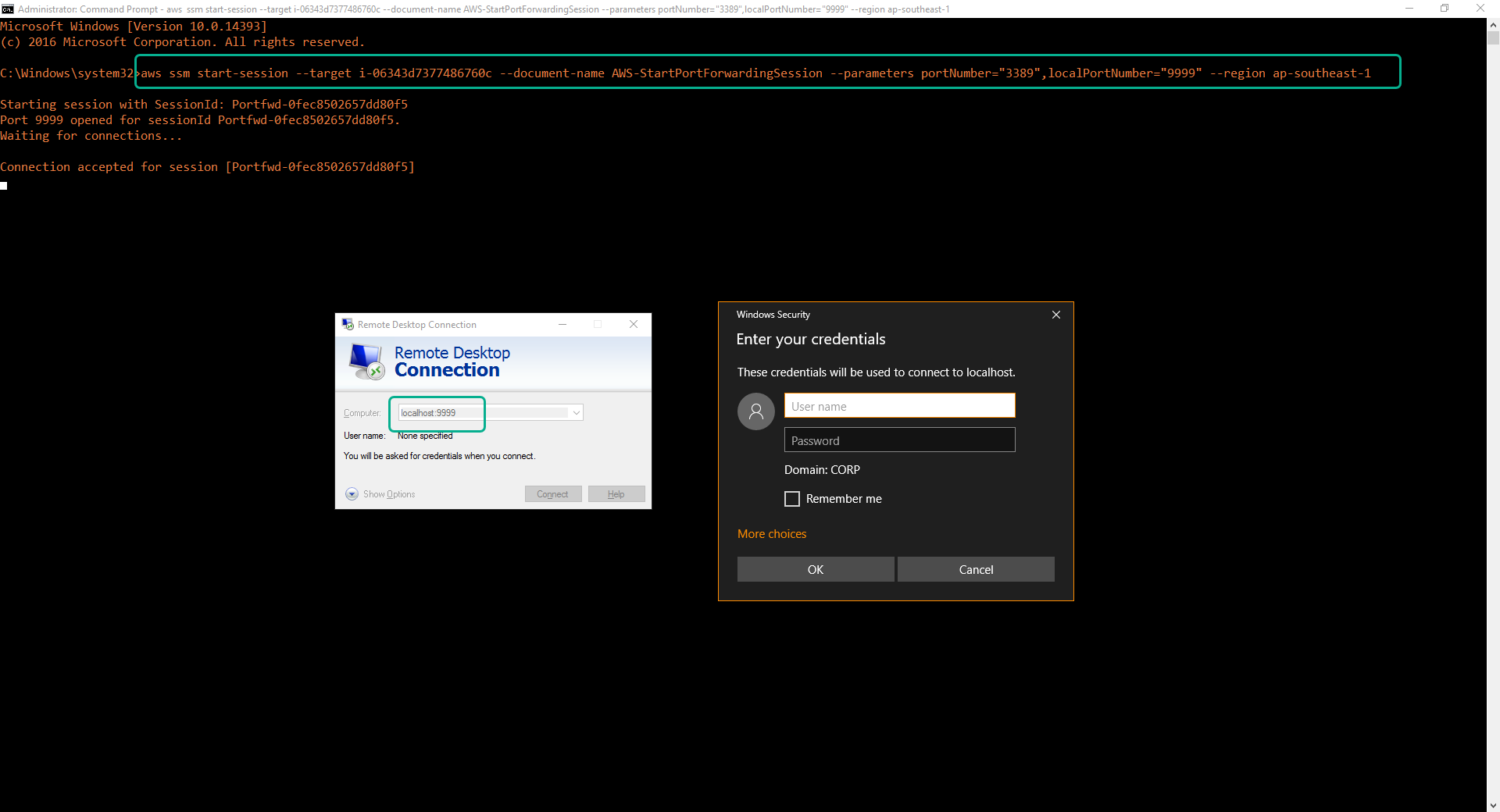Open the More choices link
The image size is (1500, 812).
point(771,534)
